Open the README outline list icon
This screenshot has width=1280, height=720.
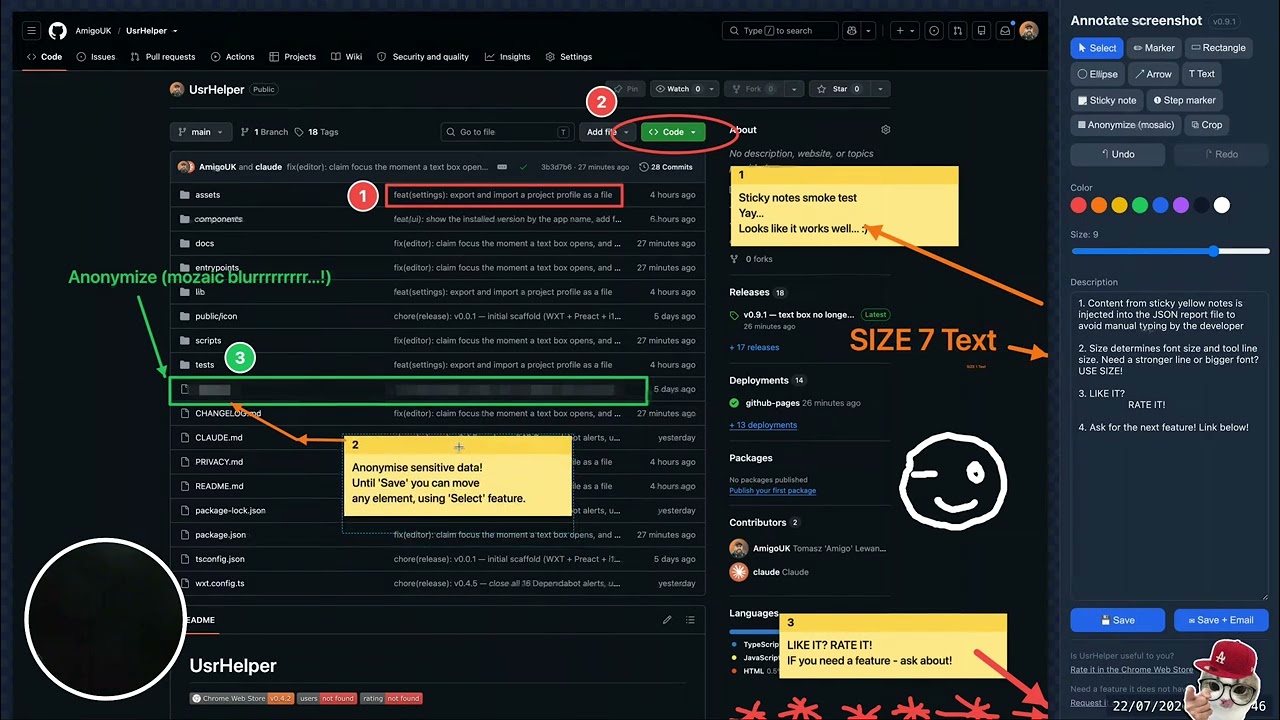(x=690, y=620)
